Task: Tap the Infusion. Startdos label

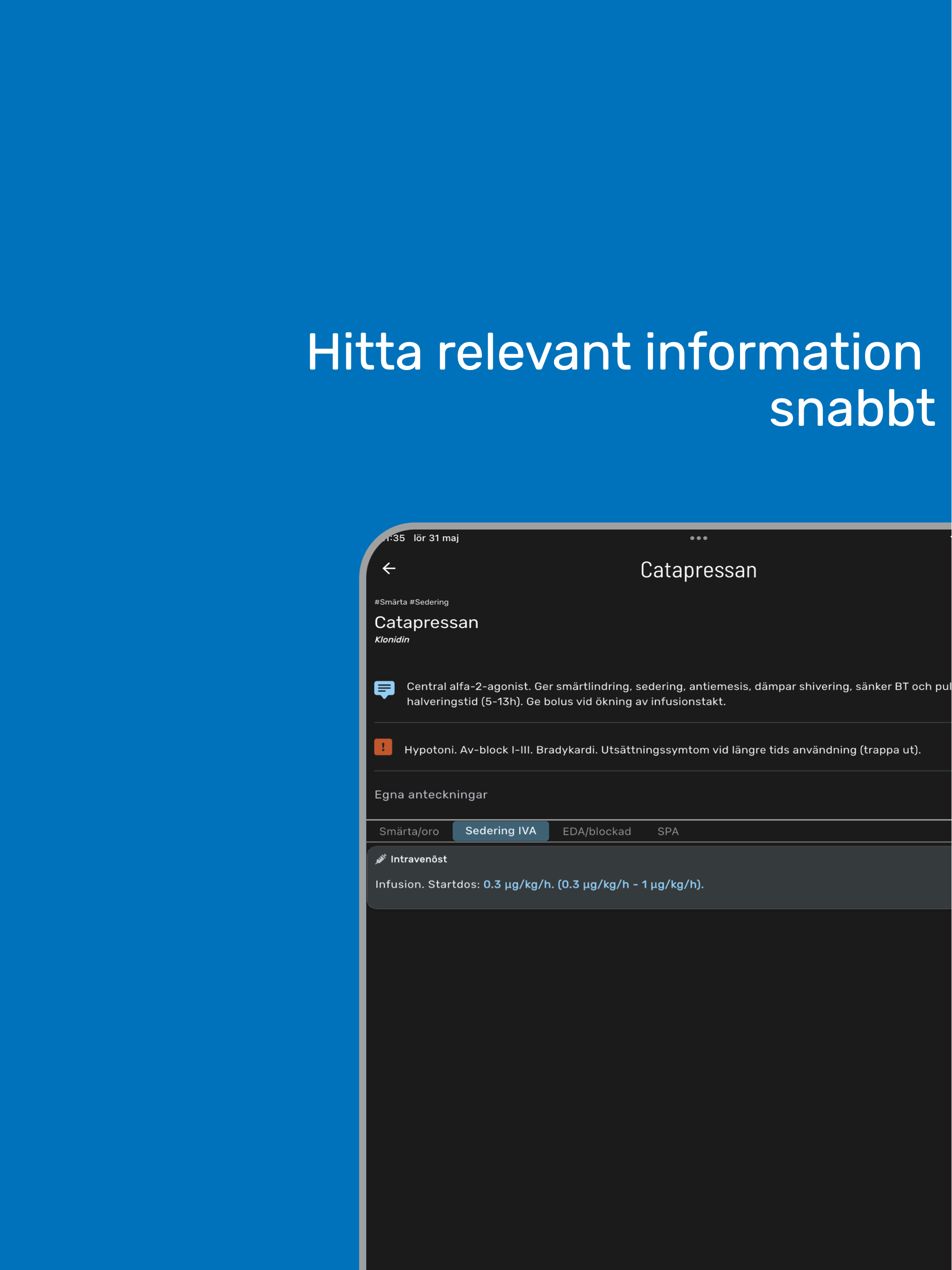Action: (427, 884)
